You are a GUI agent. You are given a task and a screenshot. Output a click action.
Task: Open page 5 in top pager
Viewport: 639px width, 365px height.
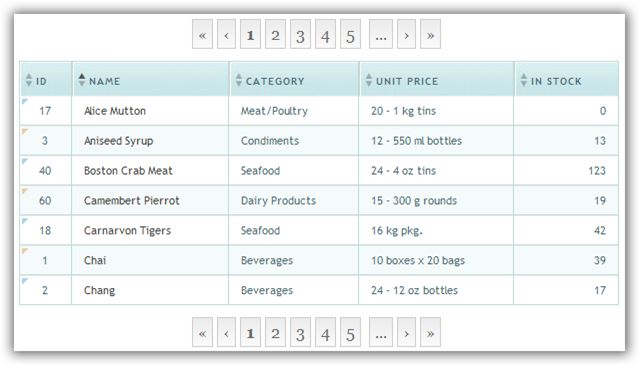pos(350,34)
